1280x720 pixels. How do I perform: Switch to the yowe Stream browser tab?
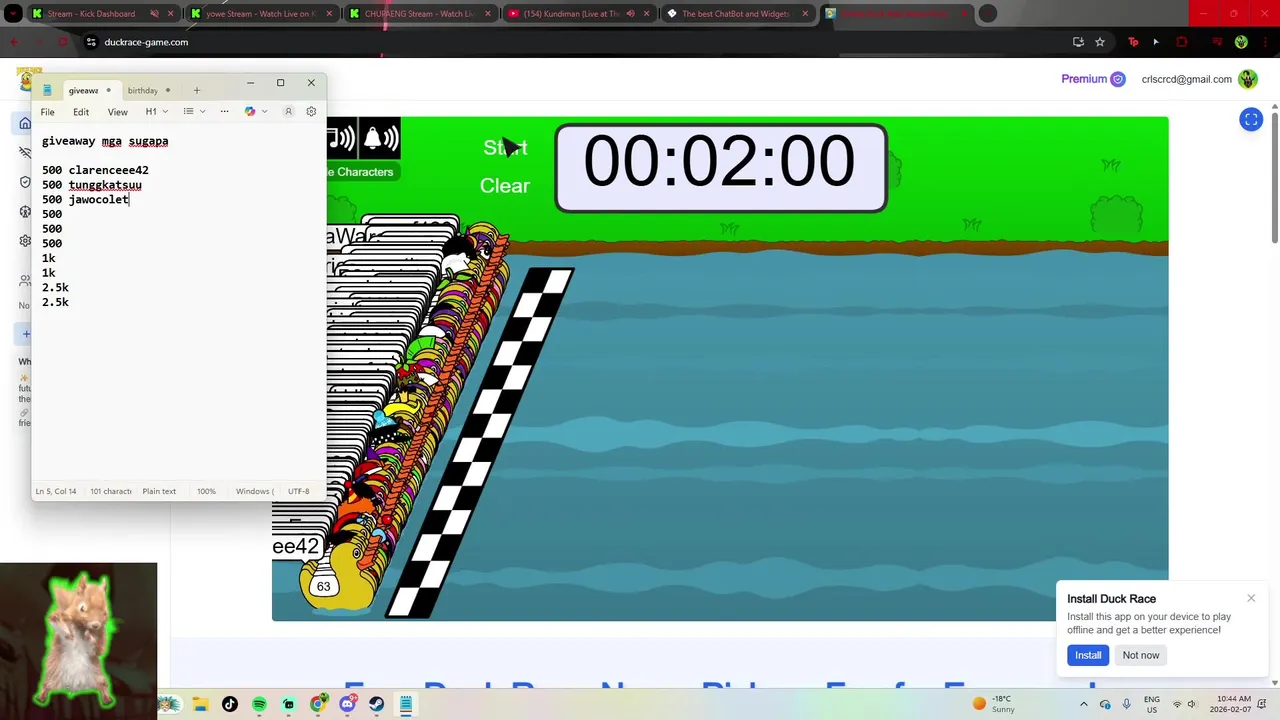(x=260, y=14)
